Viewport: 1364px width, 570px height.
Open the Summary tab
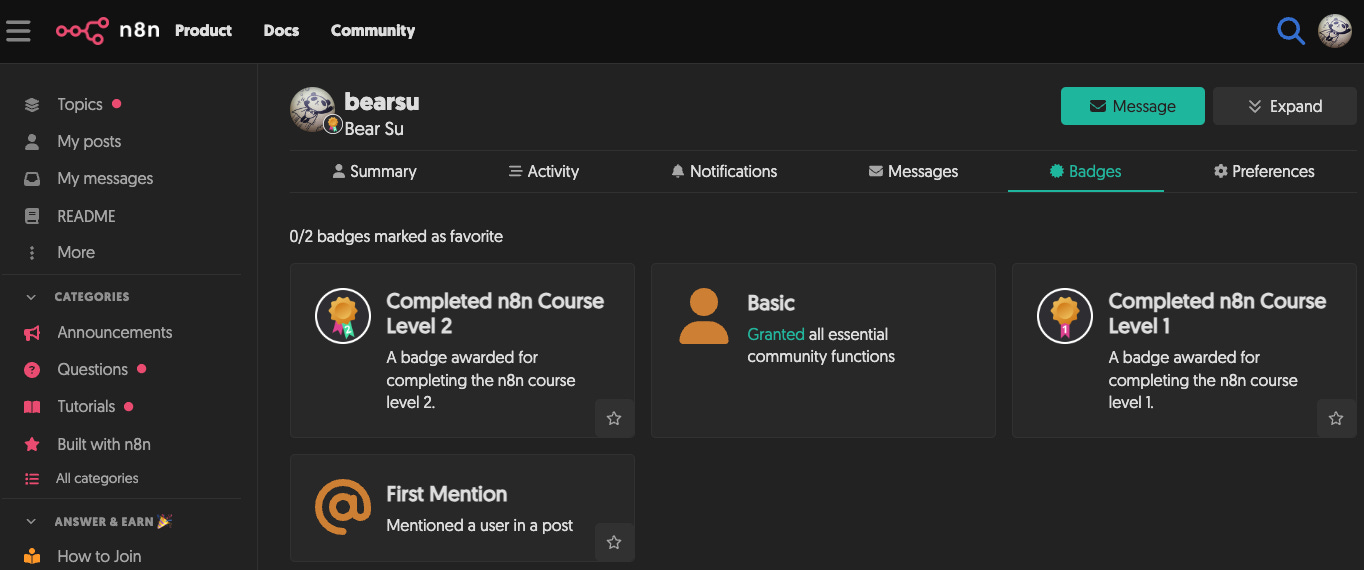[x=374, y=171]
